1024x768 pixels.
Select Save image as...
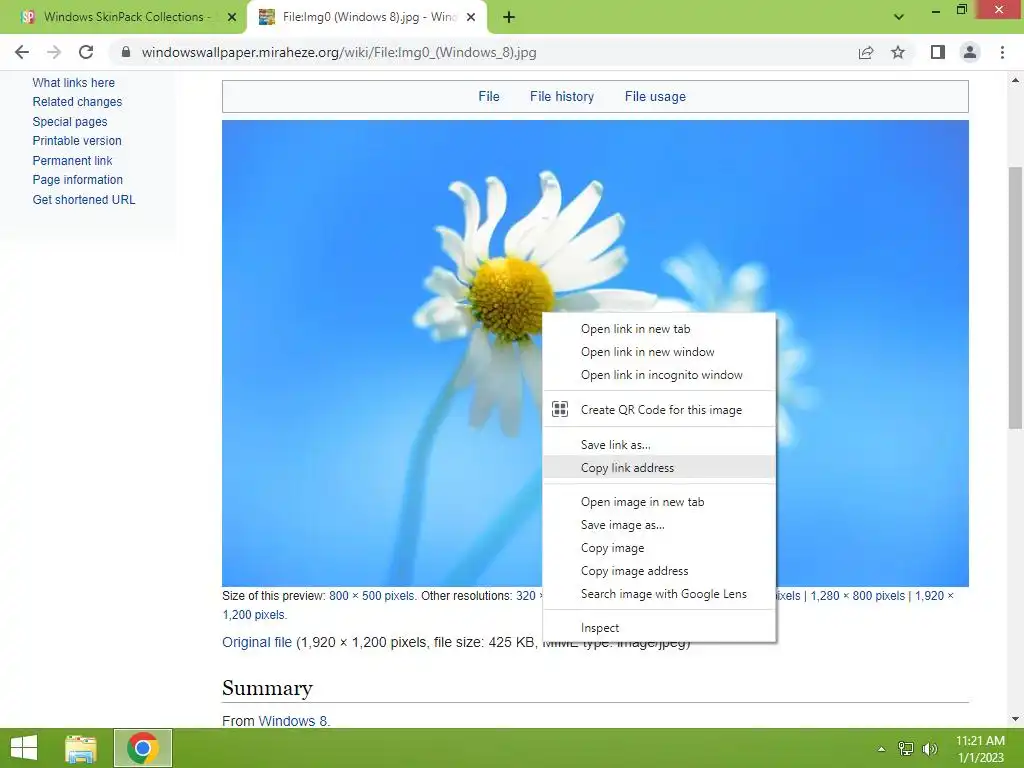coord(659,525)
